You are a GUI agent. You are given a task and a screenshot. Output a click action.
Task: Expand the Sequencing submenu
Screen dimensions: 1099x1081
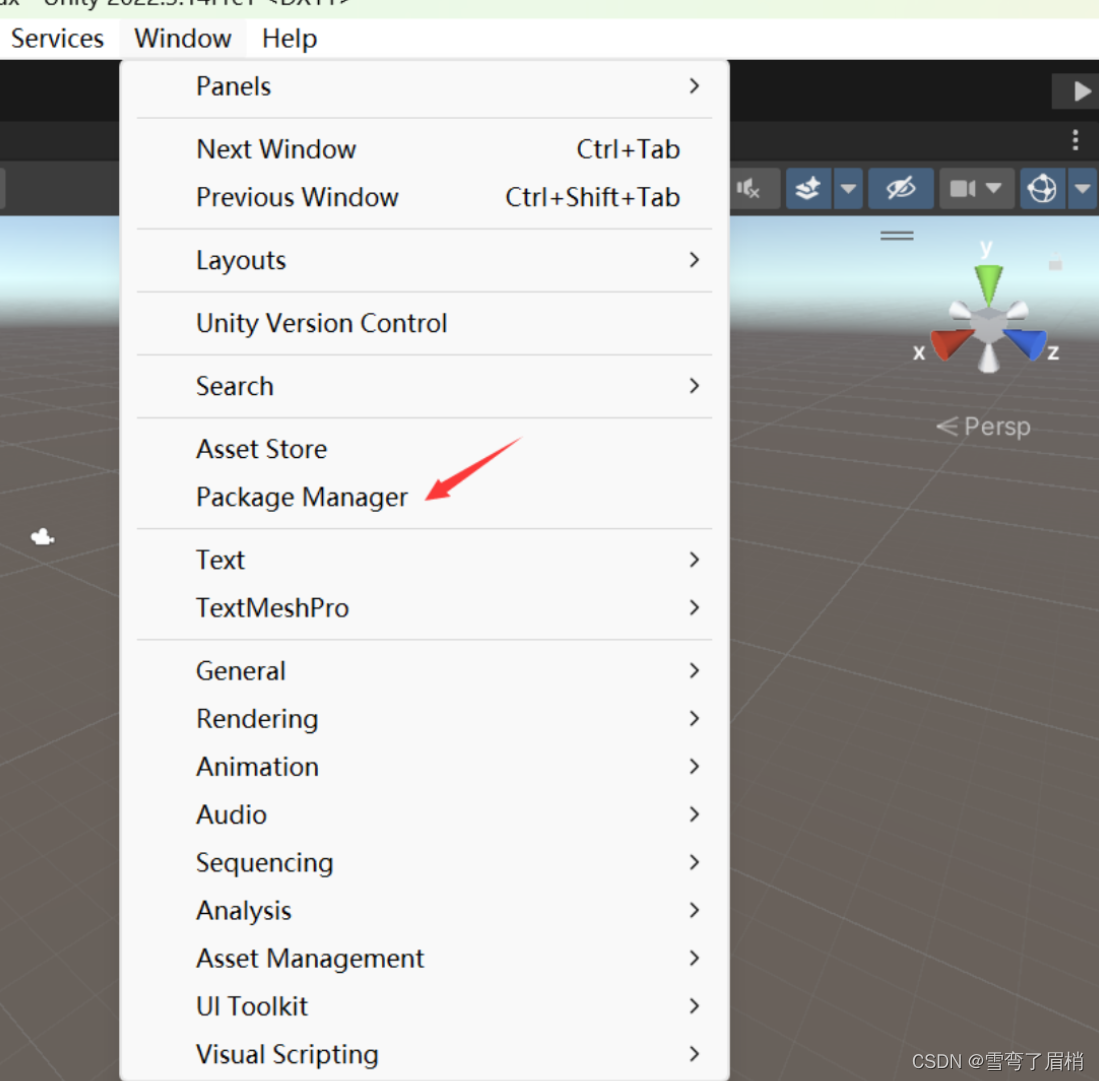point(425,862)
